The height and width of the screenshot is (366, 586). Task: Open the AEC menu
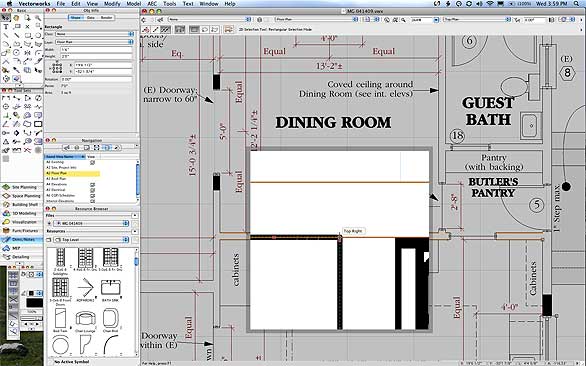(x=152, y=4)
